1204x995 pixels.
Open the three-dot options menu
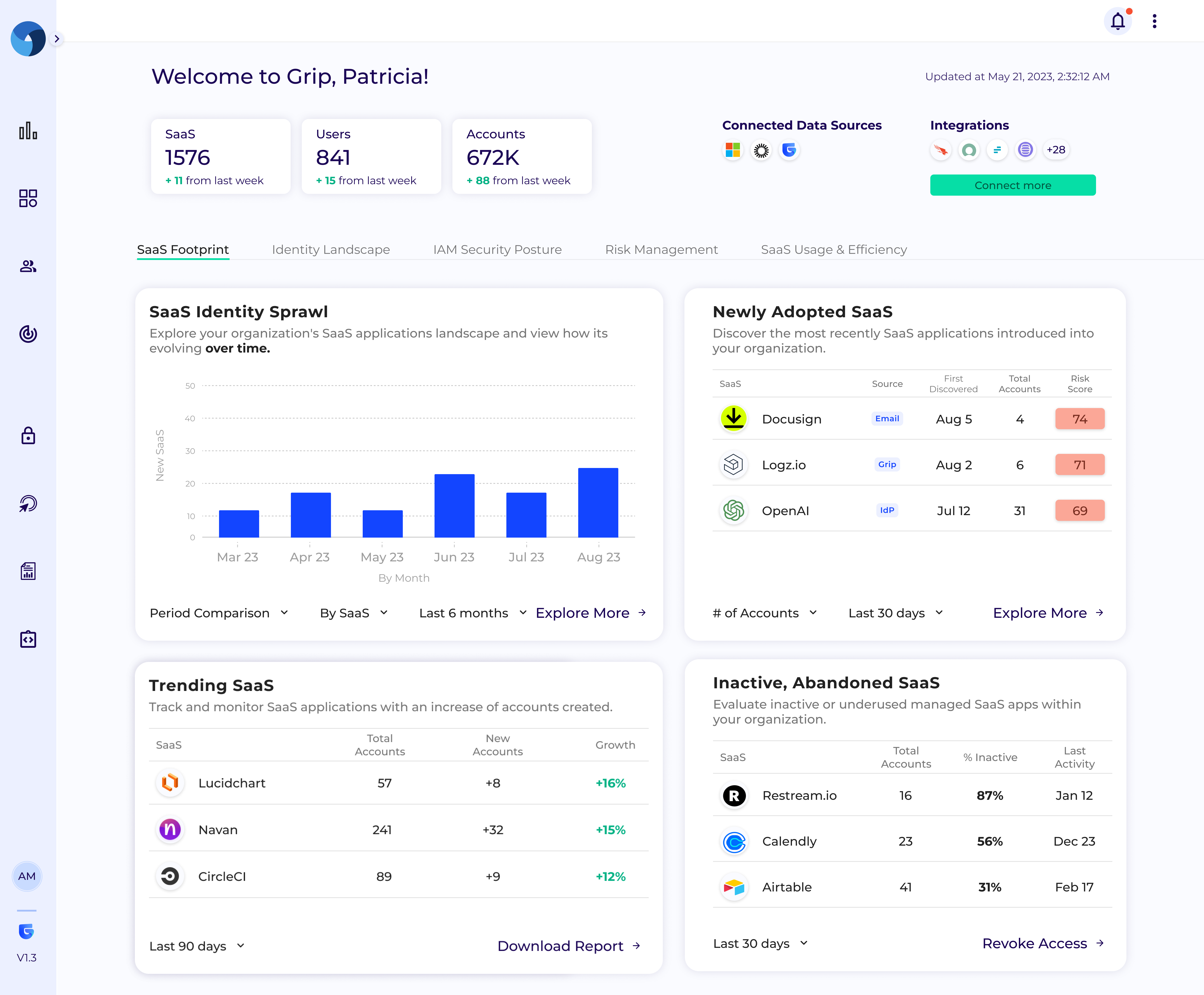coord(1154,21)
